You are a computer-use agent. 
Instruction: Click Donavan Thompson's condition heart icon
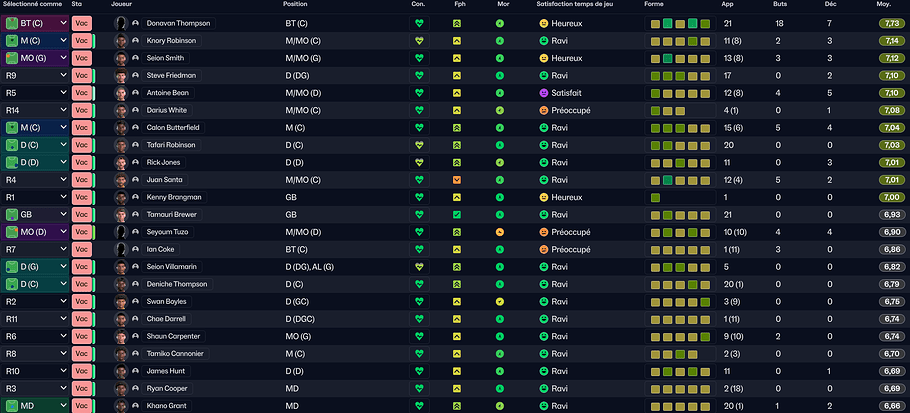pyautogui.click(x=419, y=24)
